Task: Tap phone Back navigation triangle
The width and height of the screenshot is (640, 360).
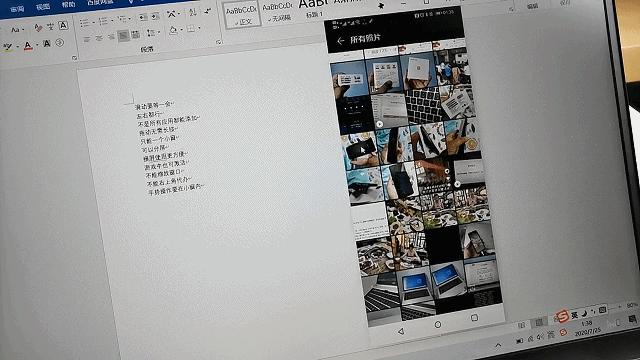Action: [401, 331]
